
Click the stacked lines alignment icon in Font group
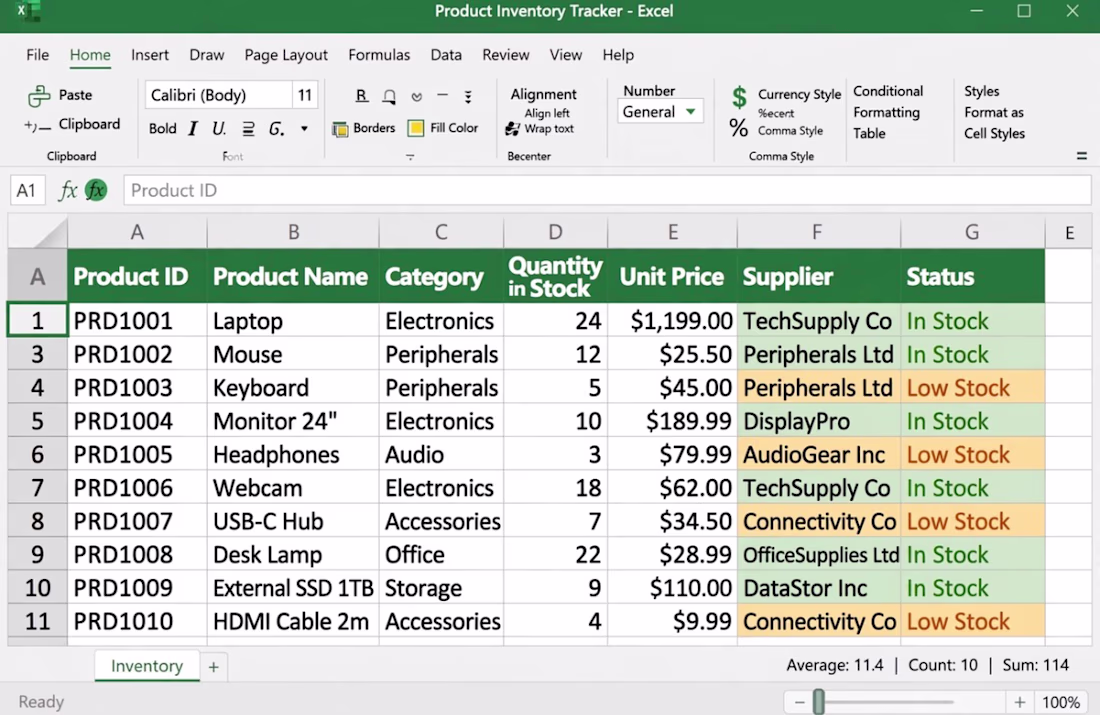tap(248, 128)
